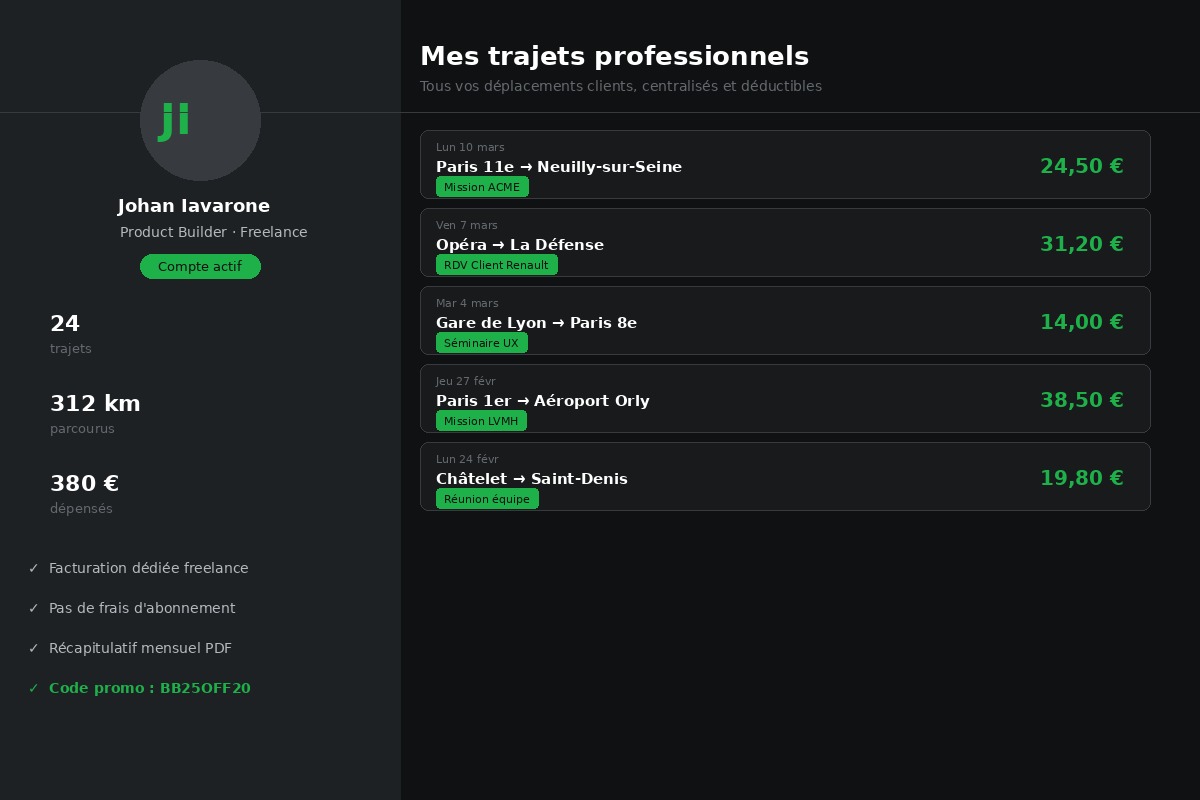Click the Compte actif badge
1200x800 pixels.
coord(200,266)
